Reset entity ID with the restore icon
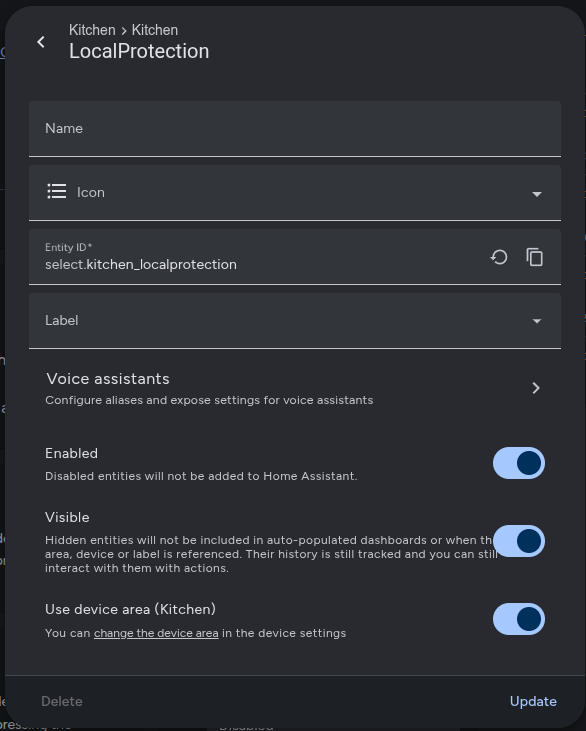Image resolution: width=586 pixels, height=731 pixels. pyautogui.click(x=499, y=257)
